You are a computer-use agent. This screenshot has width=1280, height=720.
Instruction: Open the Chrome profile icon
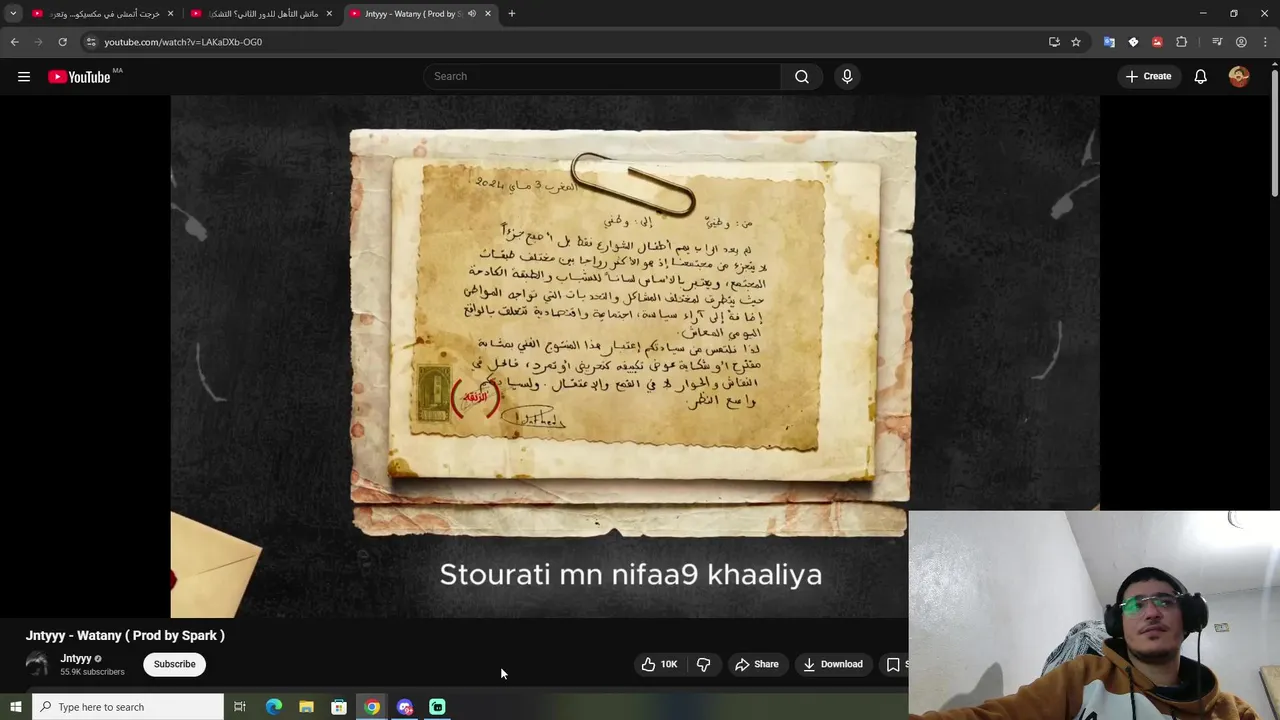pyautogui.click(x=1241, y=42)
